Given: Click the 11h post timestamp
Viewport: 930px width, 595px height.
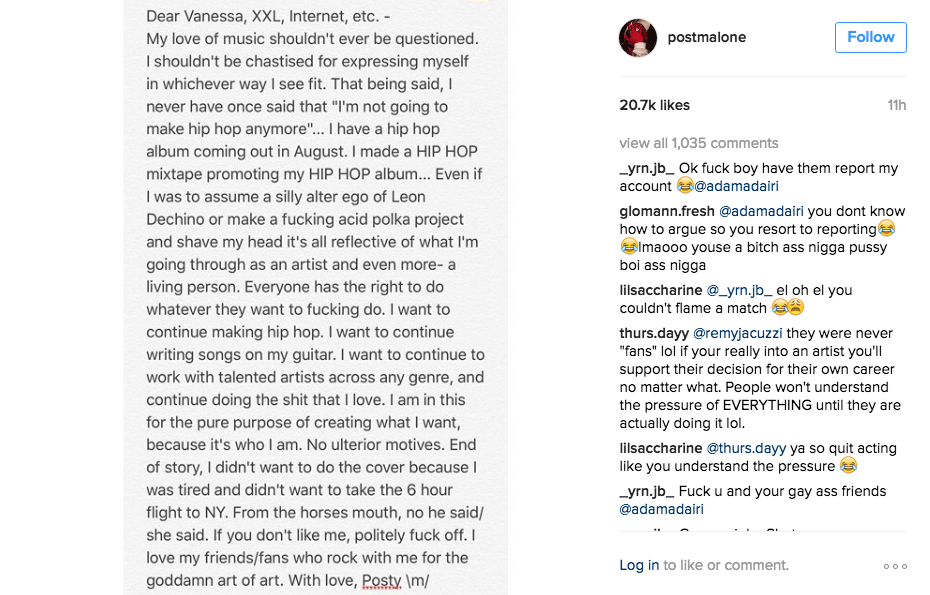Looking at the screenshot, I should (896, 105).
